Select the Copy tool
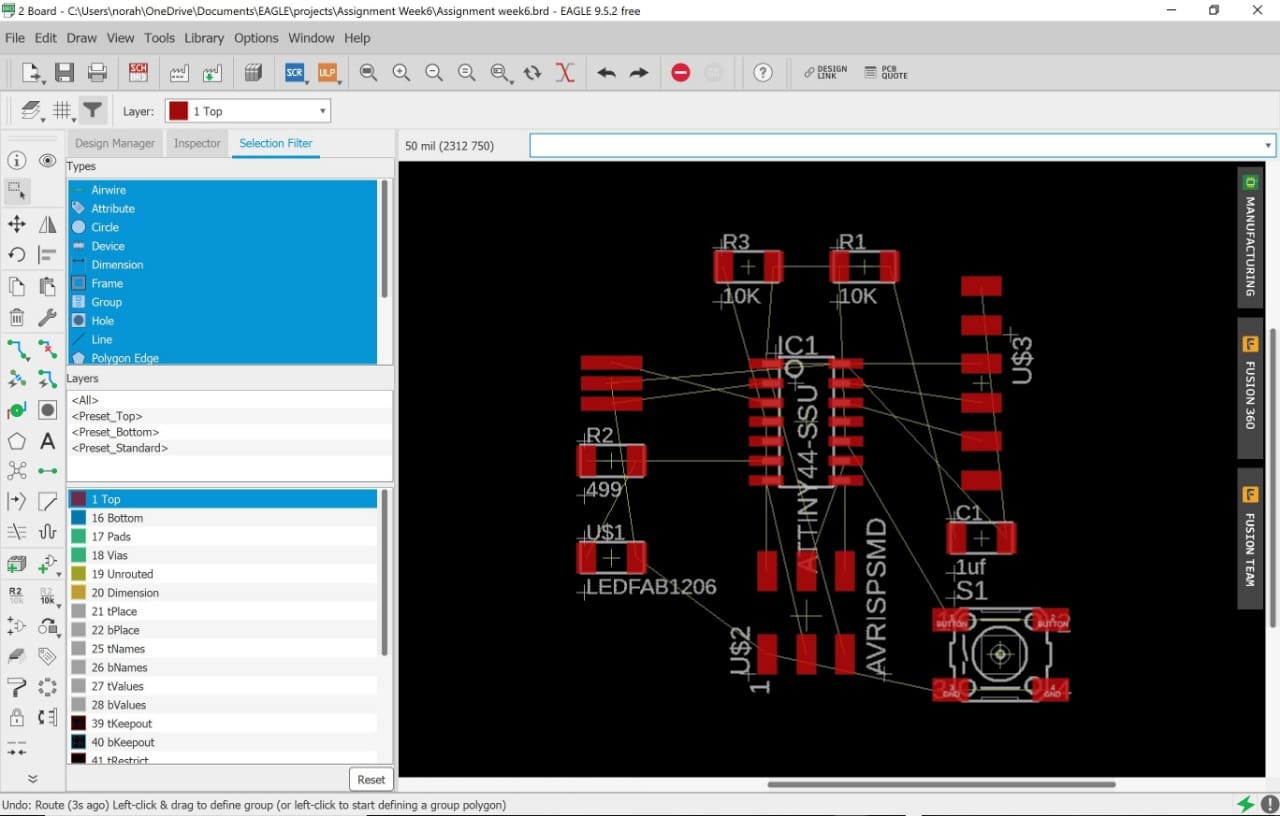The image size is (1280, 816). point(17,287)
